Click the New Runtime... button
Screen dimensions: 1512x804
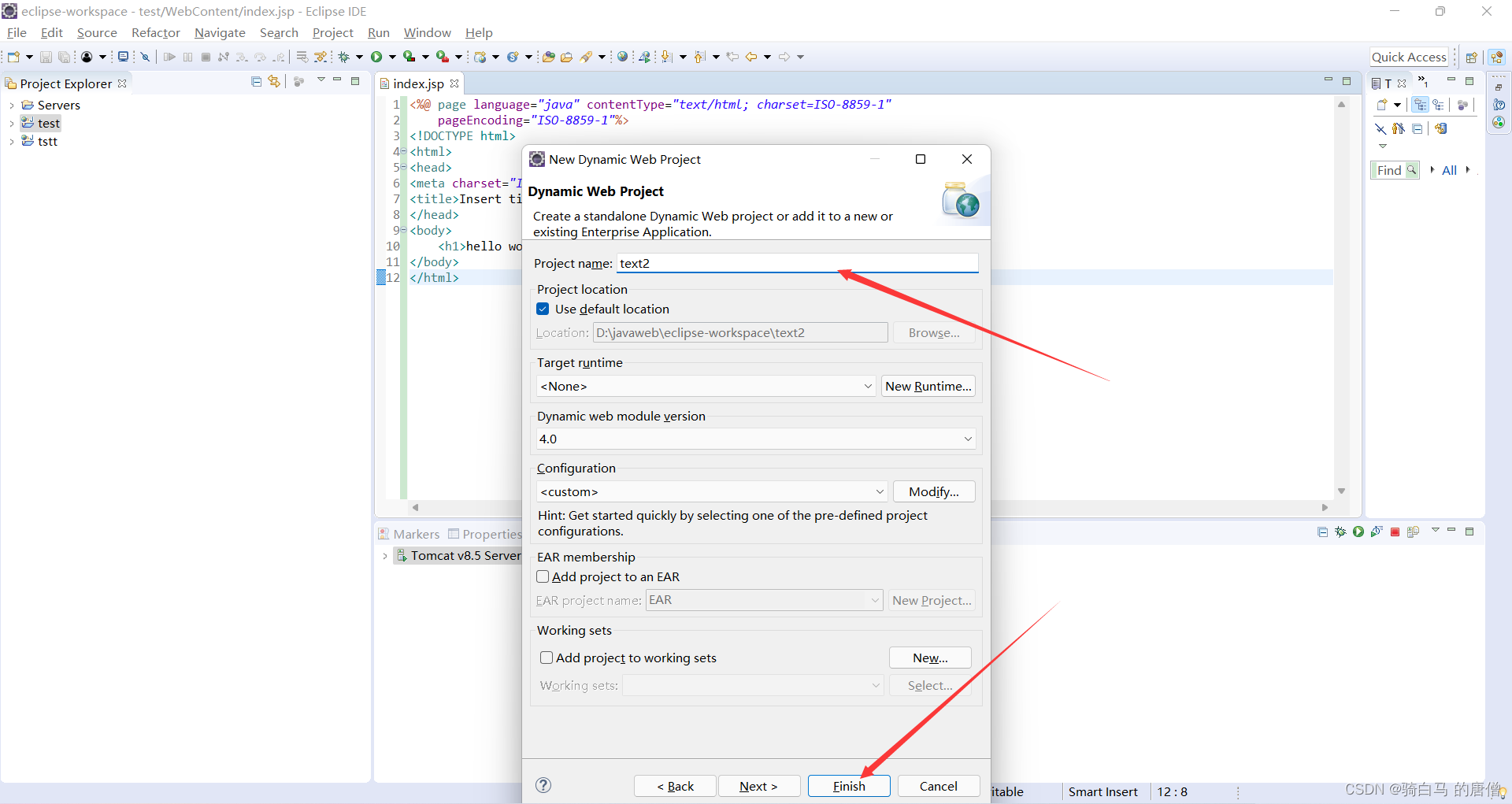[x=928, y=386]
